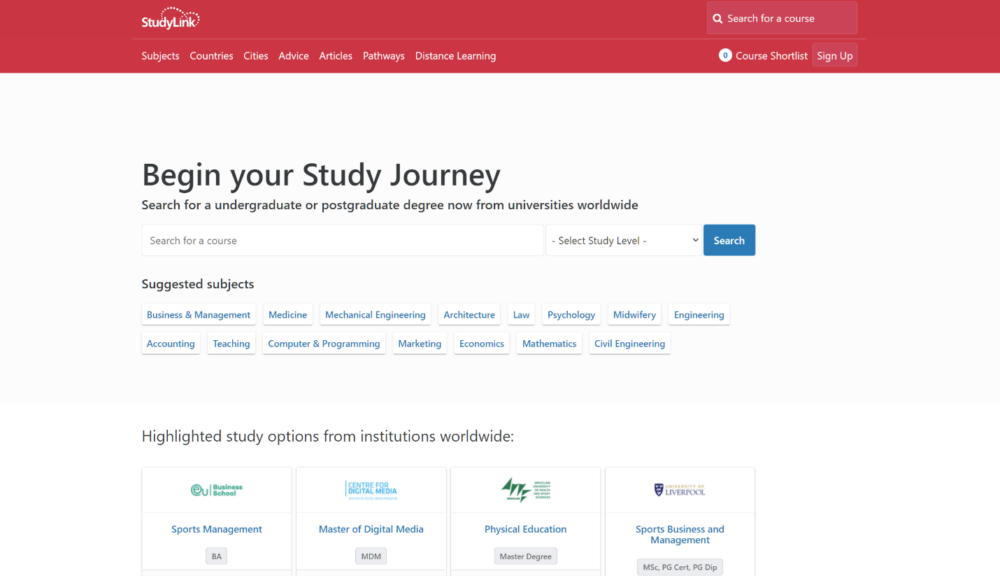Click the BA qualification badge under Sports Management
Screen dimensions: 1000x576
tap(216, 556)
